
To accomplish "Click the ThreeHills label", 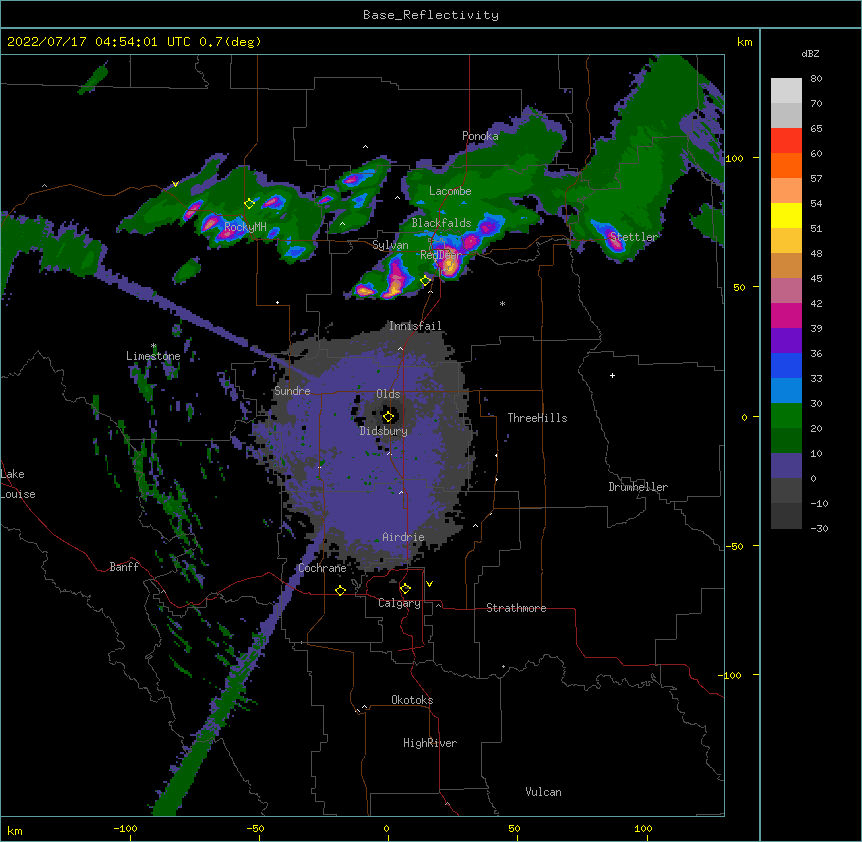I will (x=537, y=418).
